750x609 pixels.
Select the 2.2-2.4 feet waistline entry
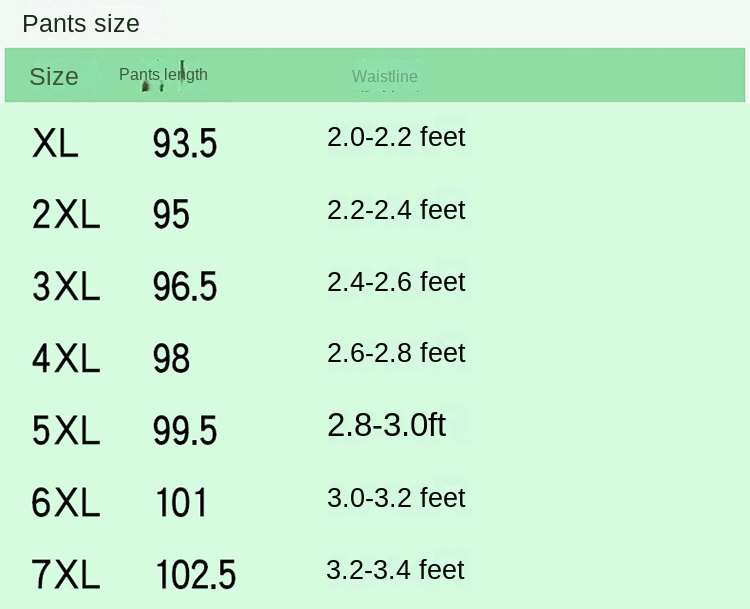(396, 210)
